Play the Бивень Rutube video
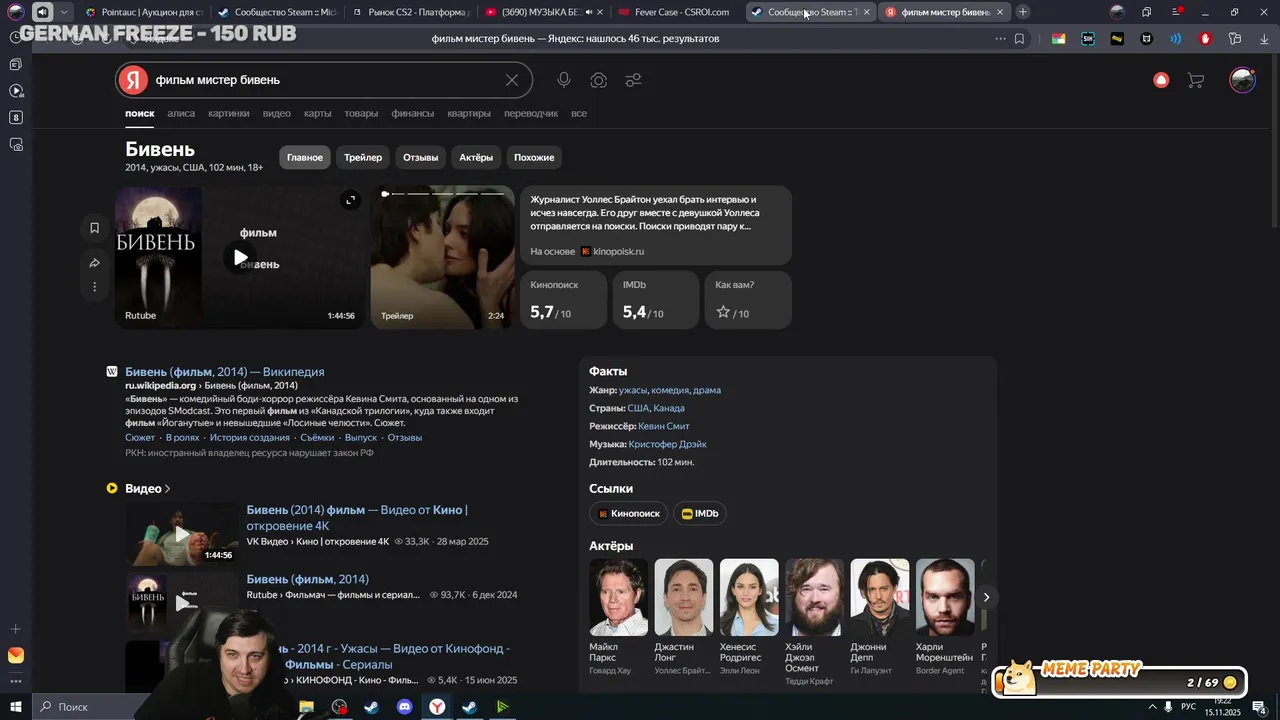This screenshot has width=1280, height=720. point(240,257)
